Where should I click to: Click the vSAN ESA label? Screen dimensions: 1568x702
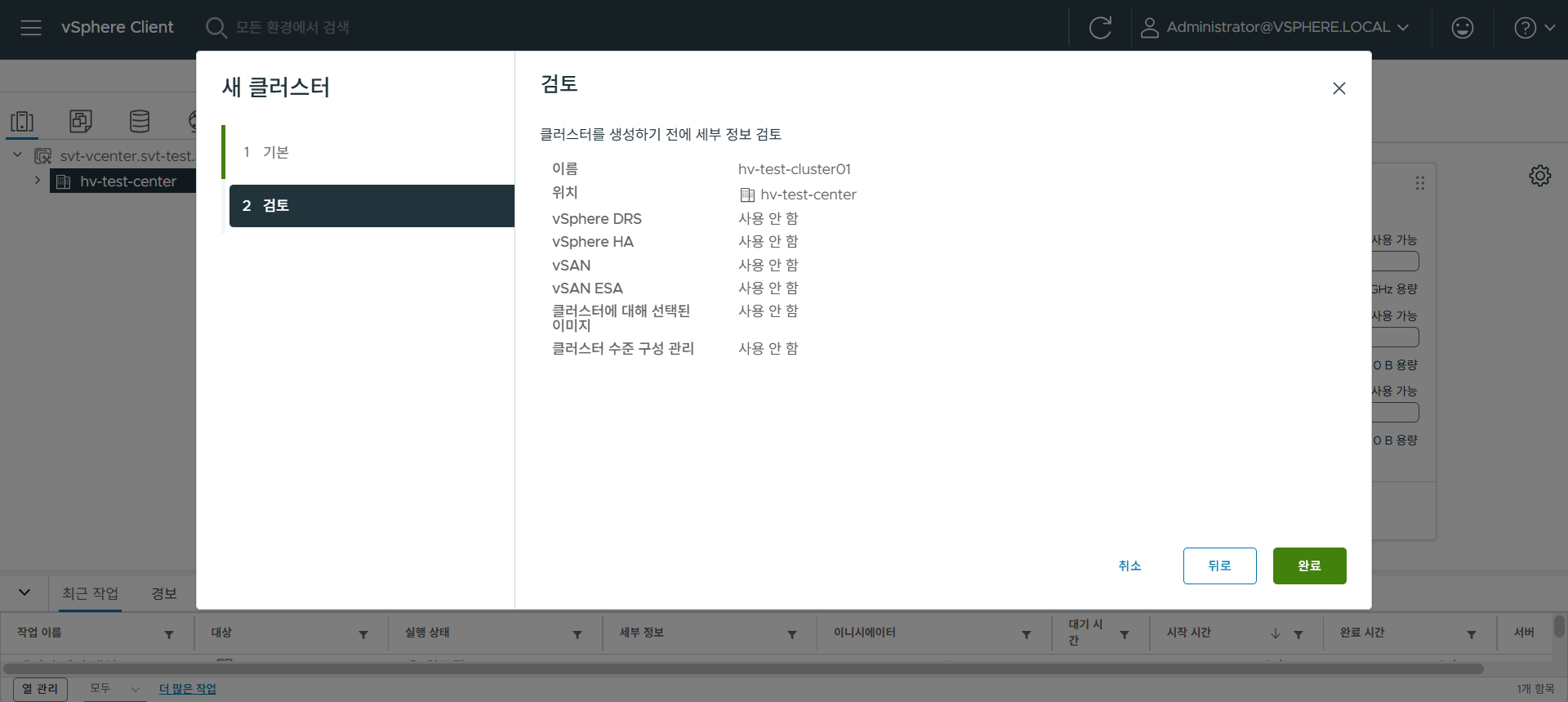[587, 288]
